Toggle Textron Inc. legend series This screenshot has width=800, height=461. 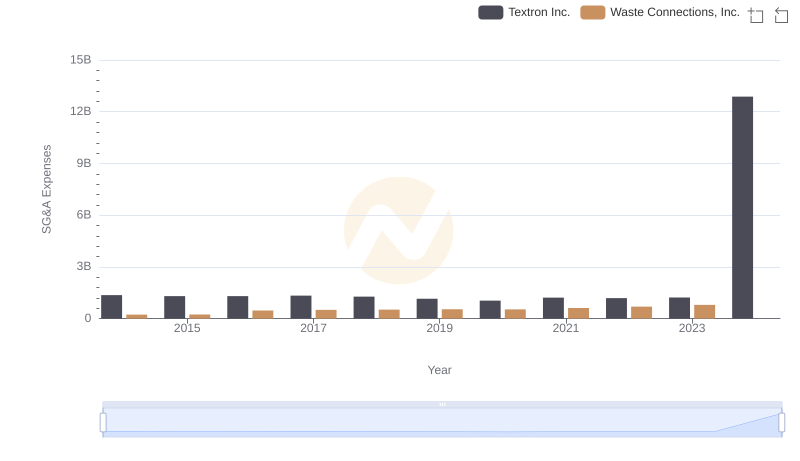(x=524, y=12)
